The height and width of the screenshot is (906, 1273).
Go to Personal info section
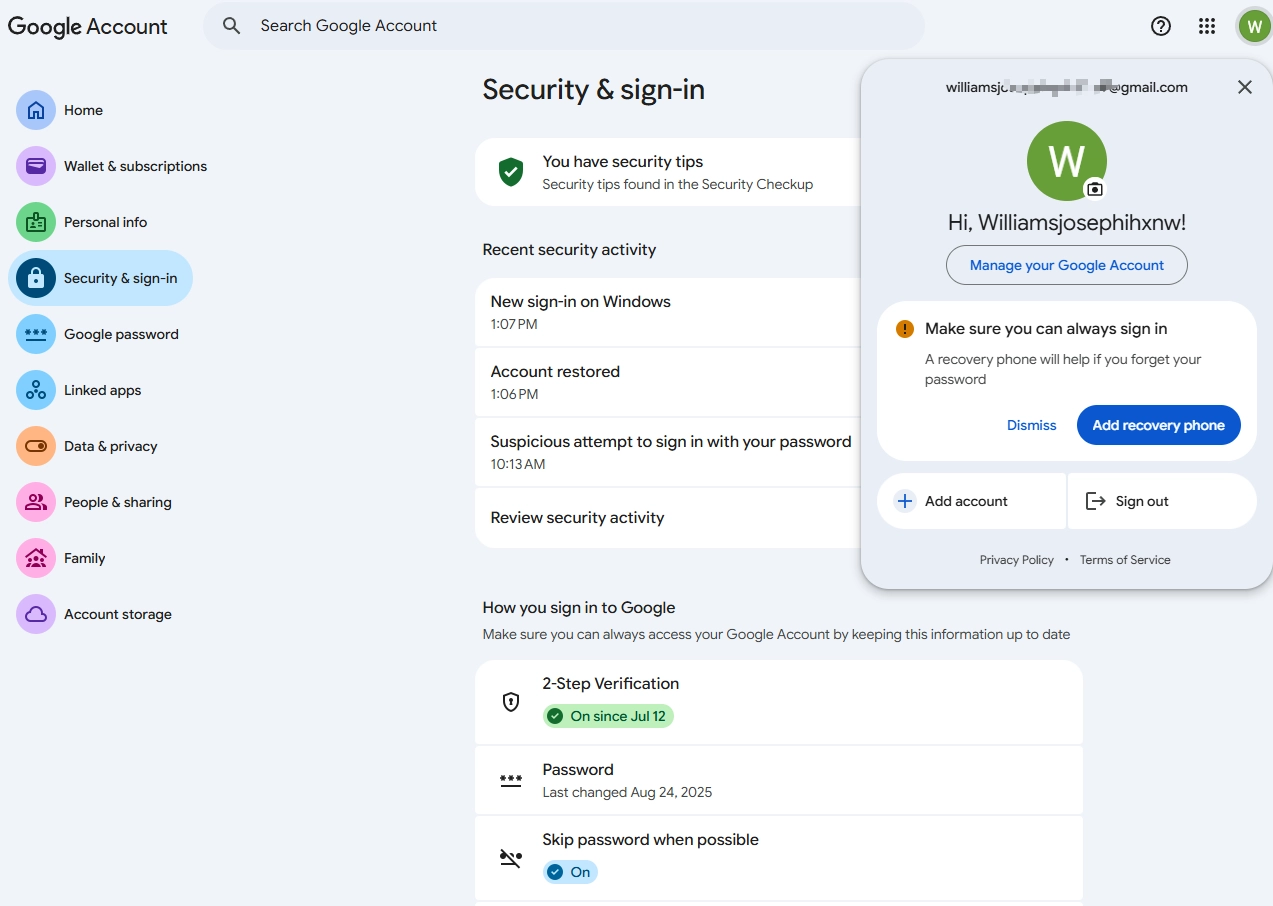coord(82,222)
